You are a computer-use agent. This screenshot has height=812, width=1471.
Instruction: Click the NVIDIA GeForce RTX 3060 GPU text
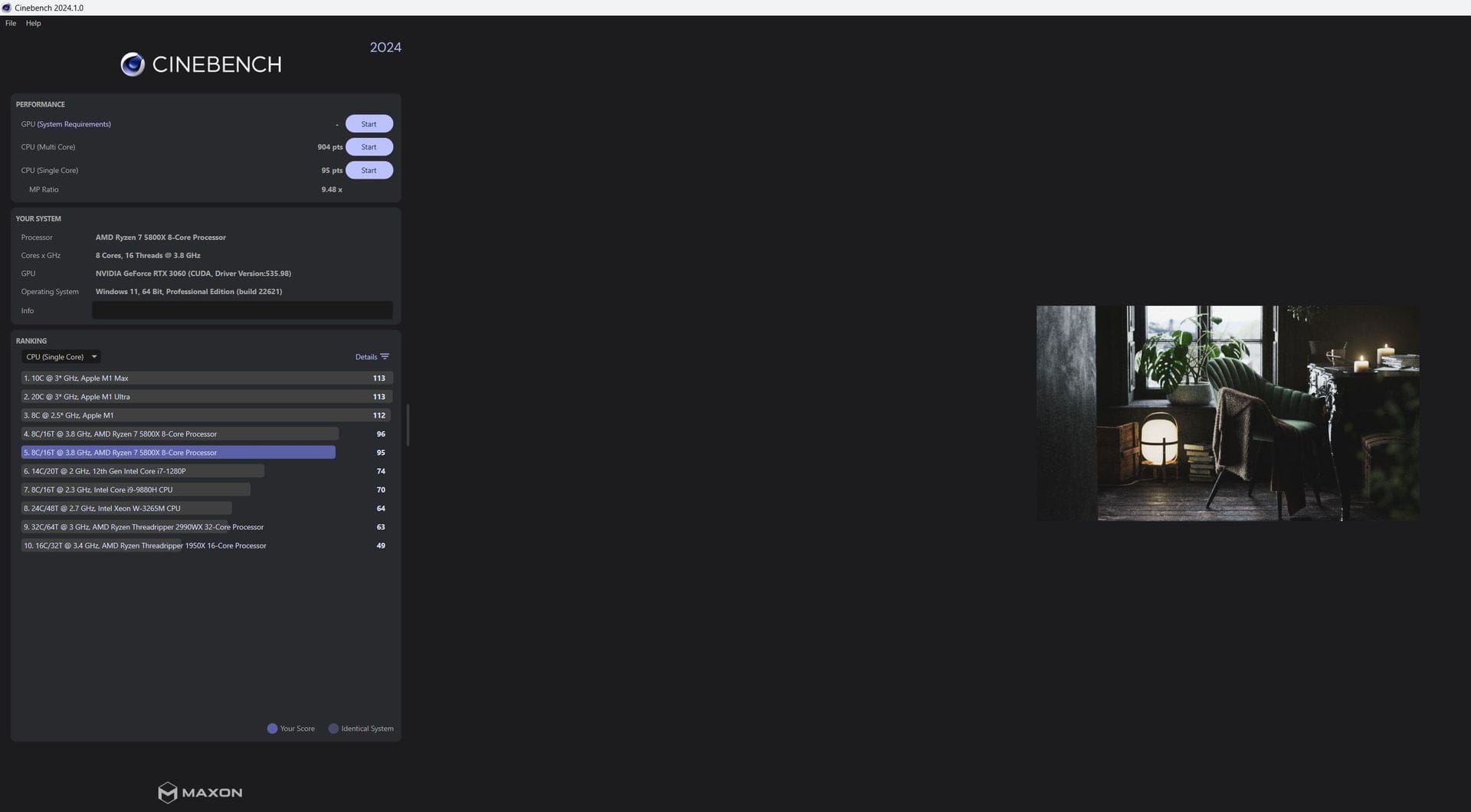pos(193,273)
